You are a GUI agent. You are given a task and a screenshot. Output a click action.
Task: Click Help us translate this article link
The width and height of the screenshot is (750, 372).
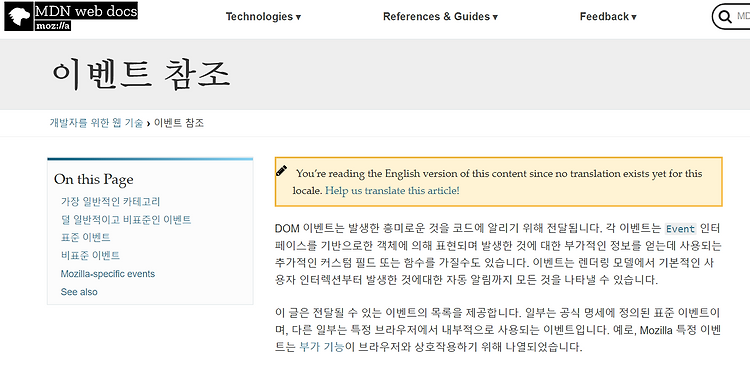point(392,190)
